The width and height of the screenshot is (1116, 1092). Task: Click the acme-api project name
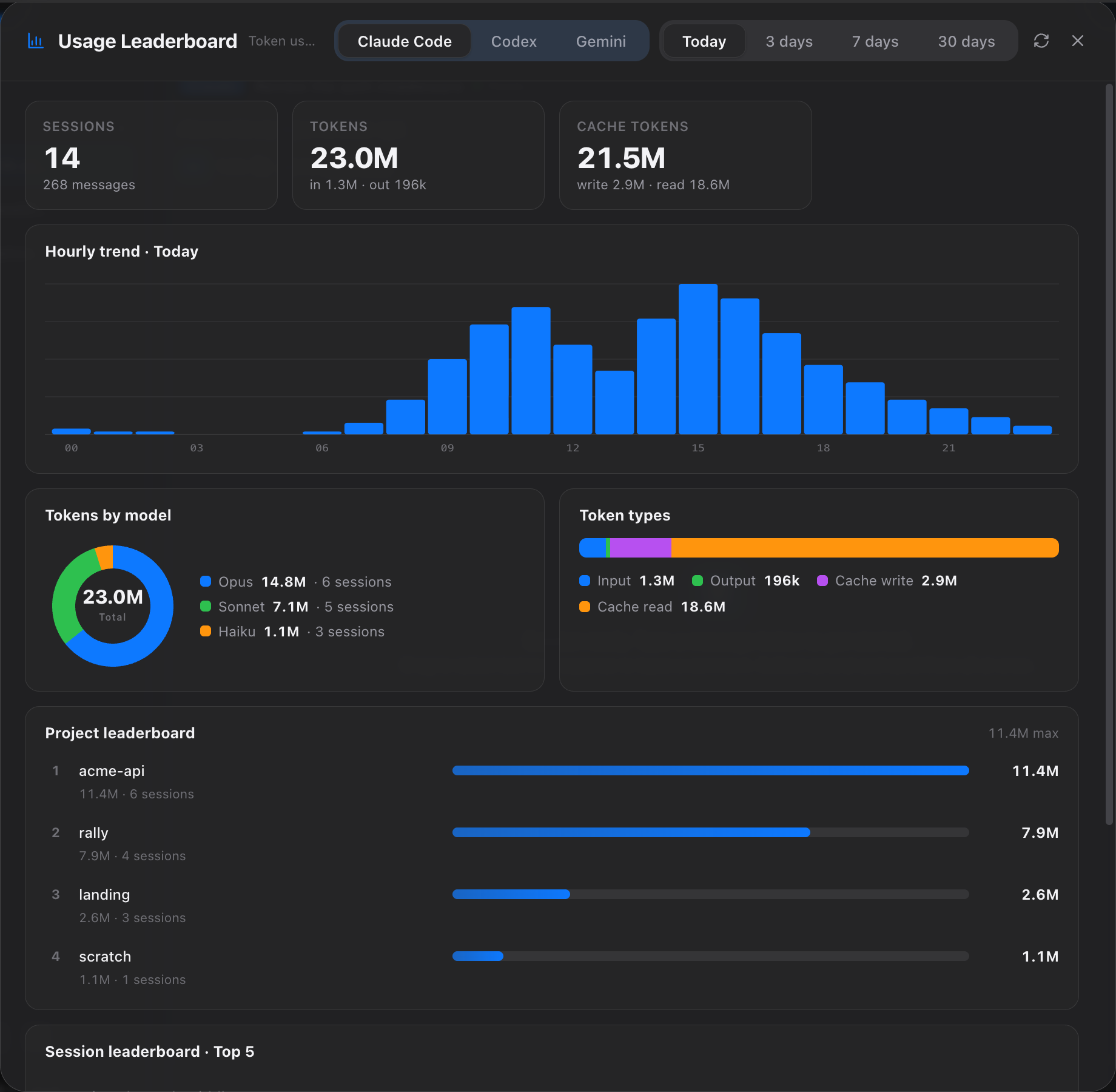click(x=112, y=771)
